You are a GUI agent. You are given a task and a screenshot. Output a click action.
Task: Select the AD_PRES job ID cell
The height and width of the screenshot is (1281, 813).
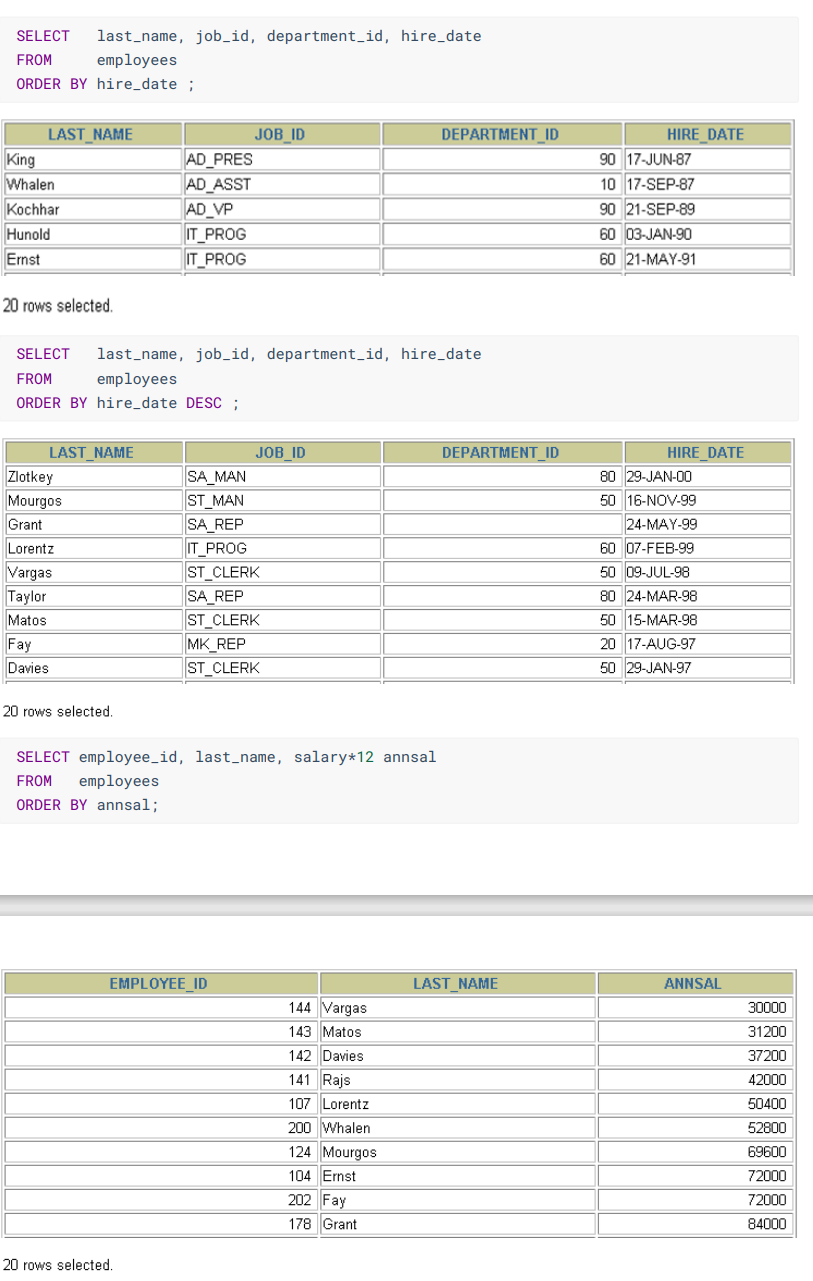tap(281, 160)
